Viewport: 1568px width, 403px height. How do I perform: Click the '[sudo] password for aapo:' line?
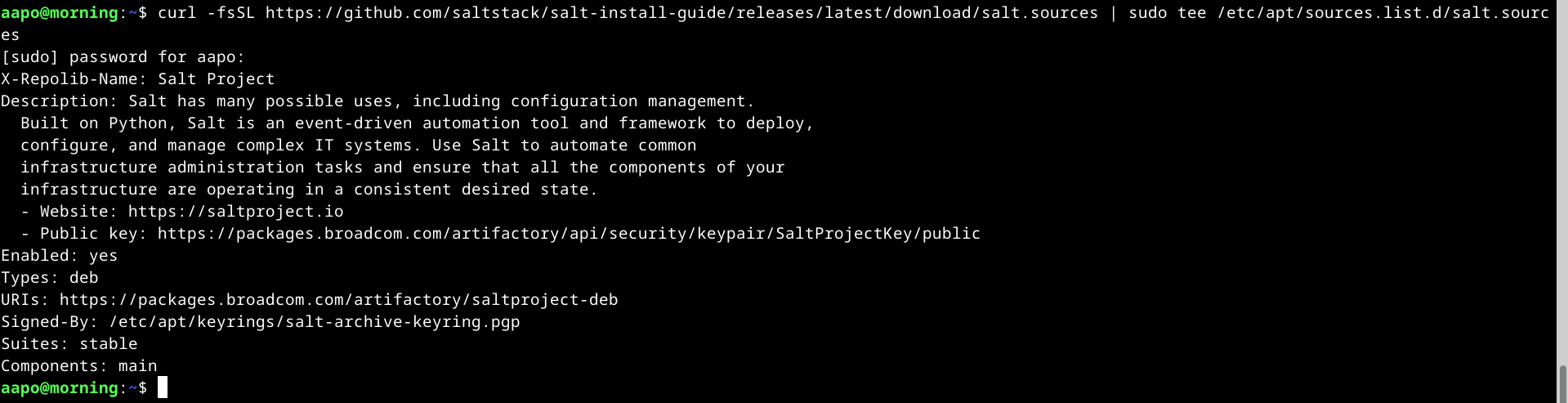[123, 57]
